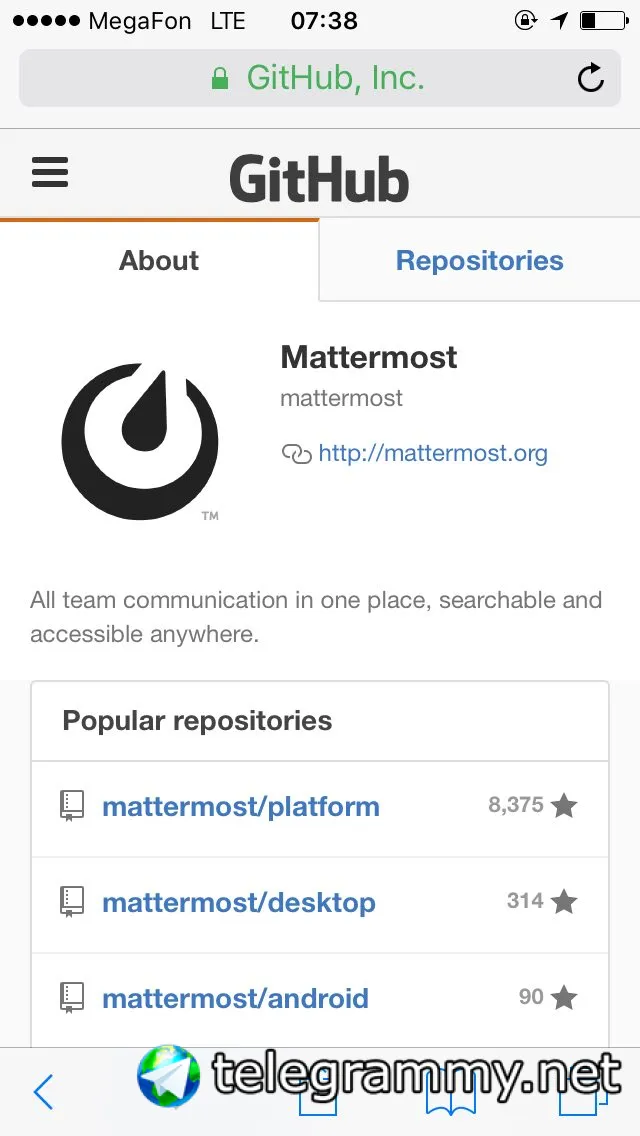The image size is (640, 1136).
Task: Go to the mattermost/android repository
Action: pyautogui.click(x=235, y=998)
